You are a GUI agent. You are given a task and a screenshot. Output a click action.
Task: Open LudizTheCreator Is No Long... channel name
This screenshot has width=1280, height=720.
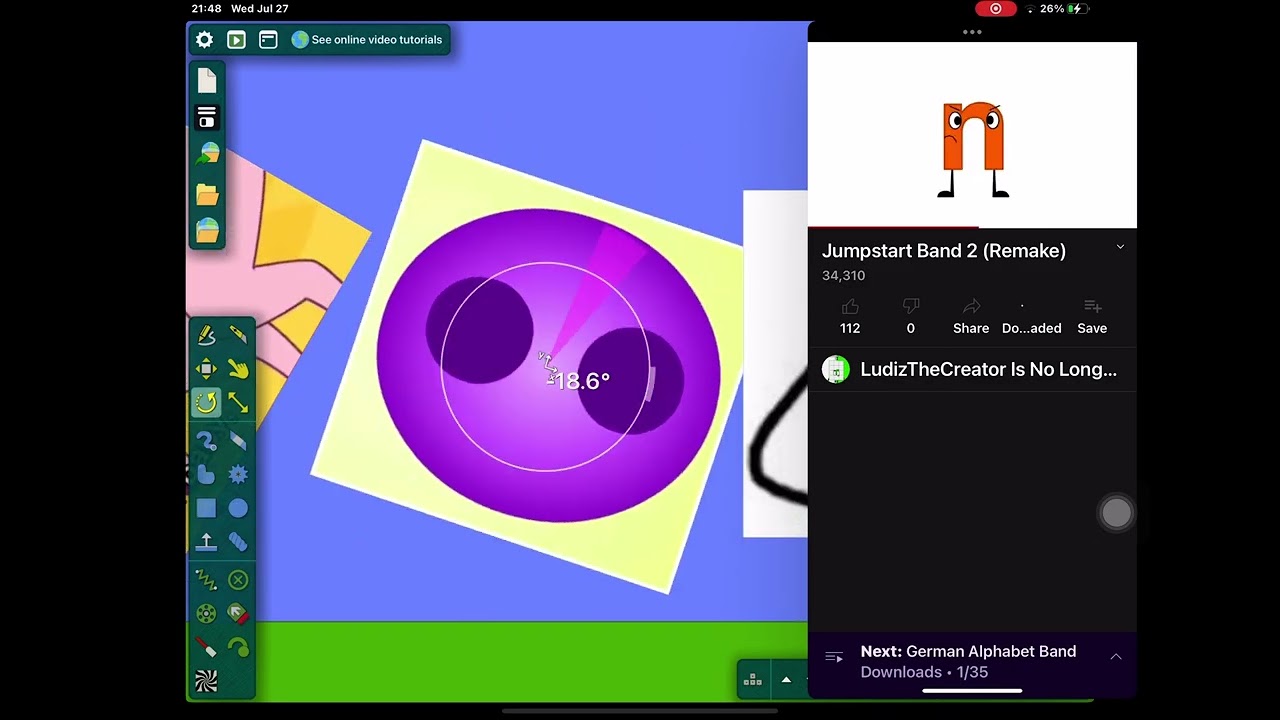(989, 369)
